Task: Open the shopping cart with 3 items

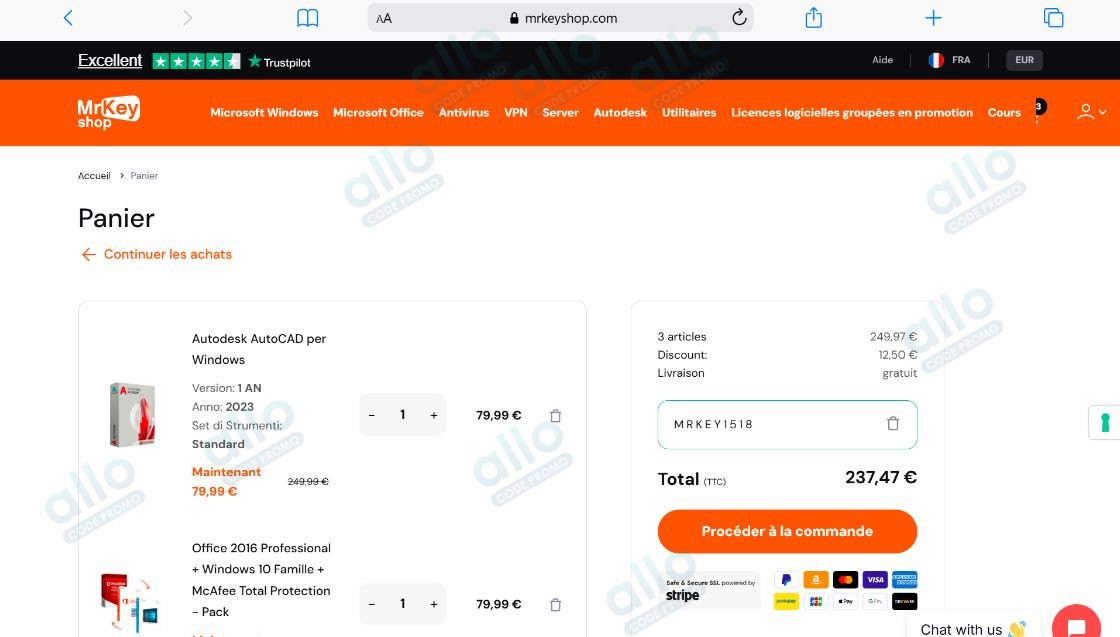Action: click(1038, 112)
